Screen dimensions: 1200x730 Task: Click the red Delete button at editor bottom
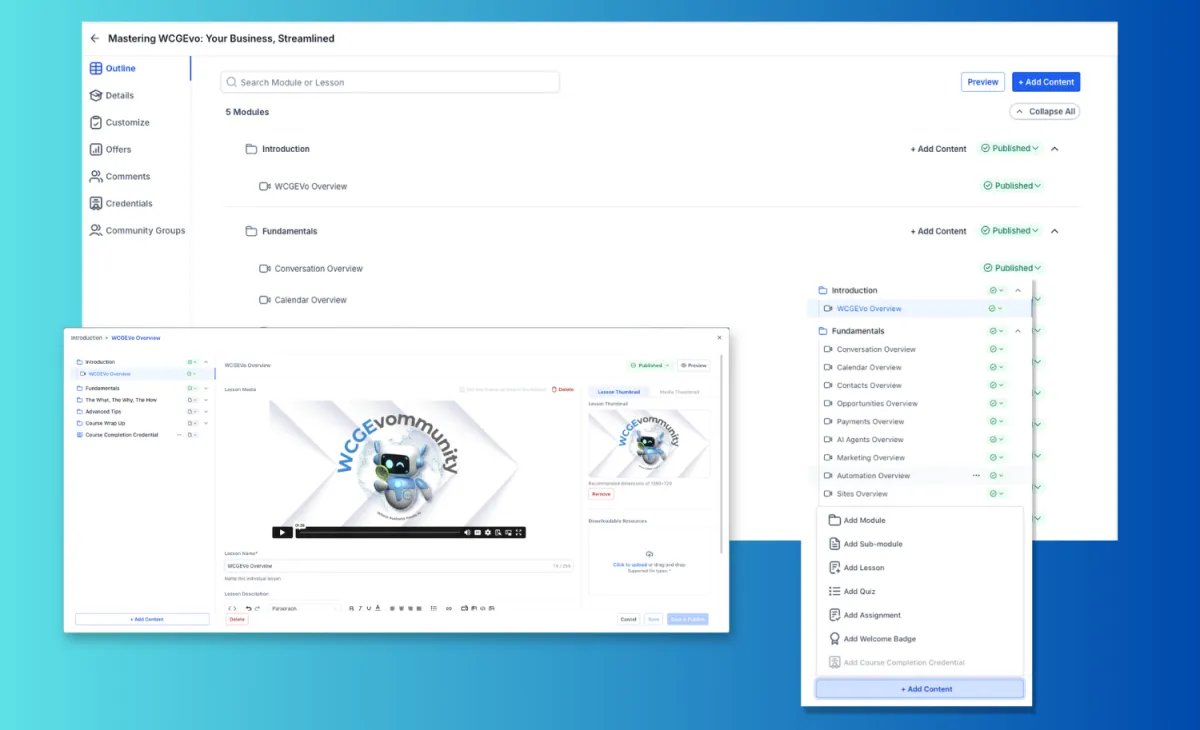pyautogui.click(x=237, y=619)
